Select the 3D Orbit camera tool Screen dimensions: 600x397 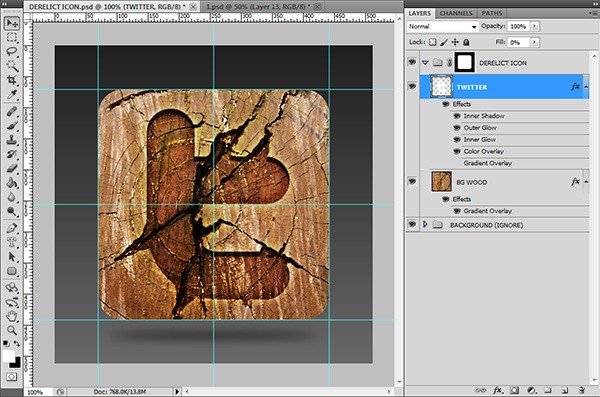tap(12, 302)
